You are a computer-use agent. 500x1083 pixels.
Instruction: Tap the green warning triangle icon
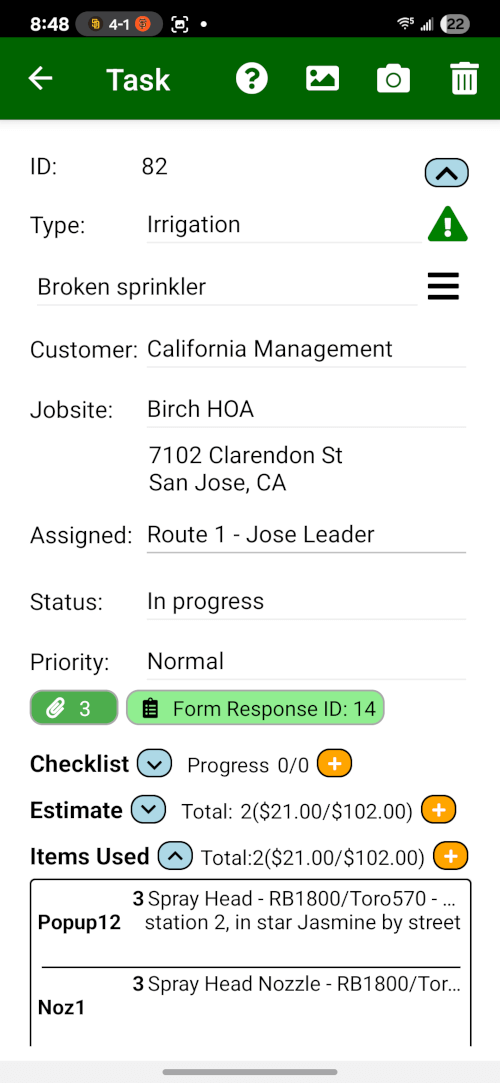point(448,224)
